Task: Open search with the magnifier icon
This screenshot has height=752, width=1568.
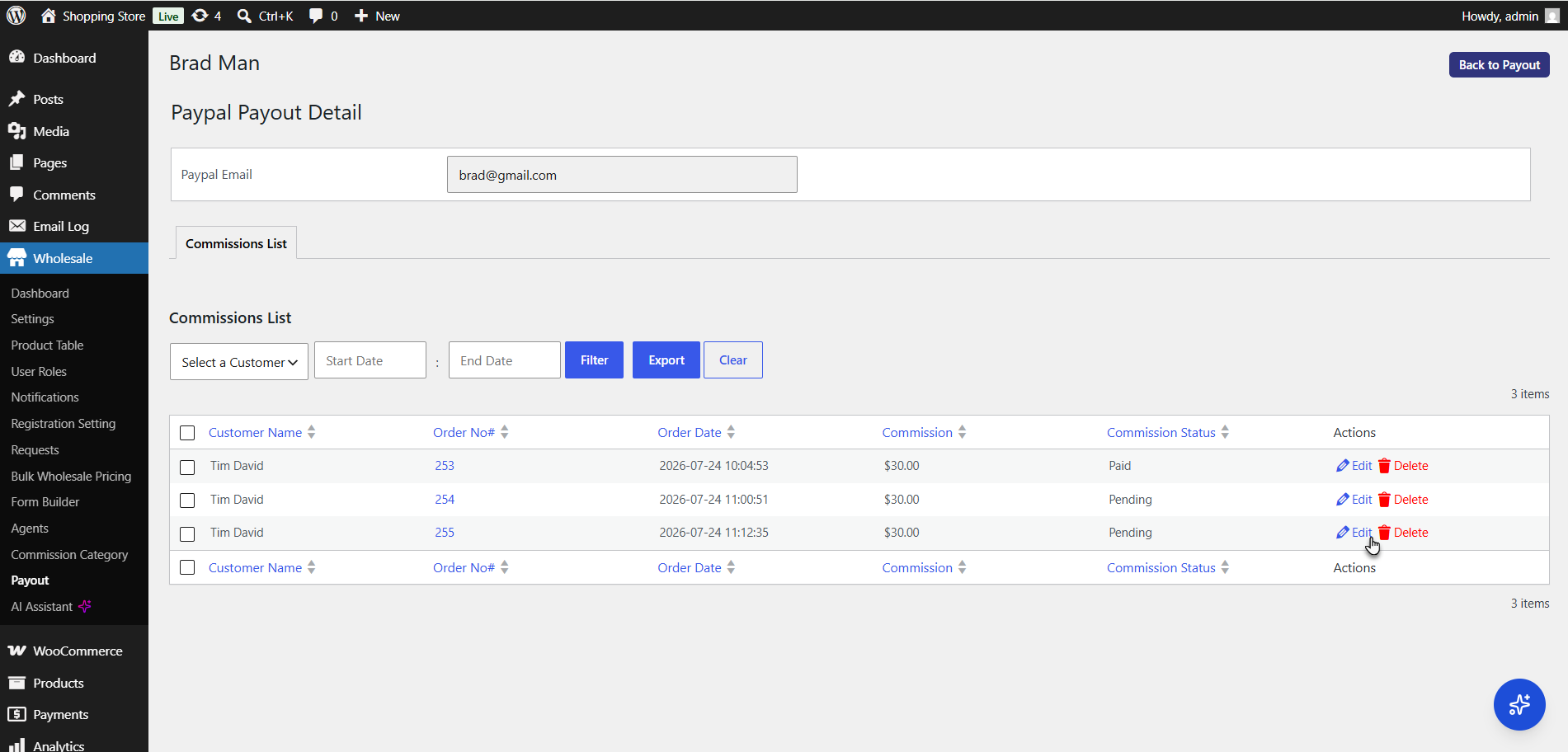Action: coord(244,16)
